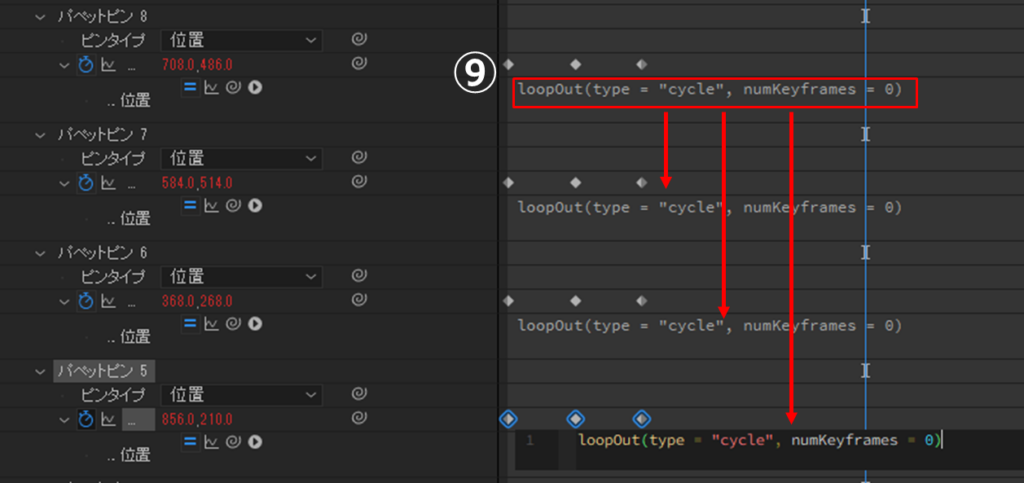Image resolution: width=1024 pixels, height=483 pixels.
Task: Click position value 584.0,514.0
Action: pyautogui.click(x=197, y=183)
